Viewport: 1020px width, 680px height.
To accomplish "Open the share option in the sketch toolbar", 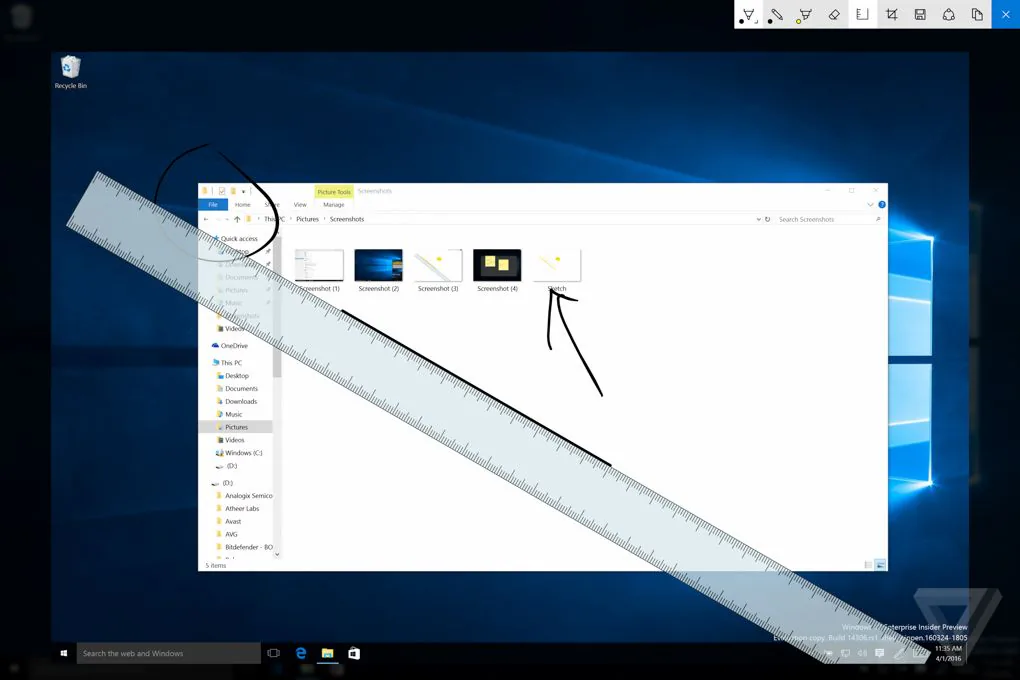I will pos(948,14).
